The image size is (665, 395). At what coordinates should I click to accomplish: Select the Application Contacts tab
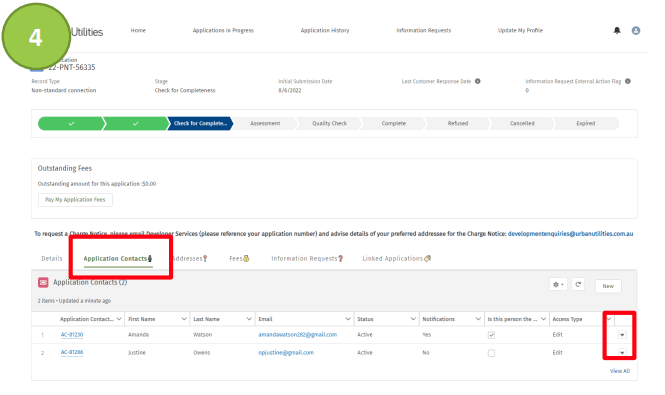click(x=117, y=258)
